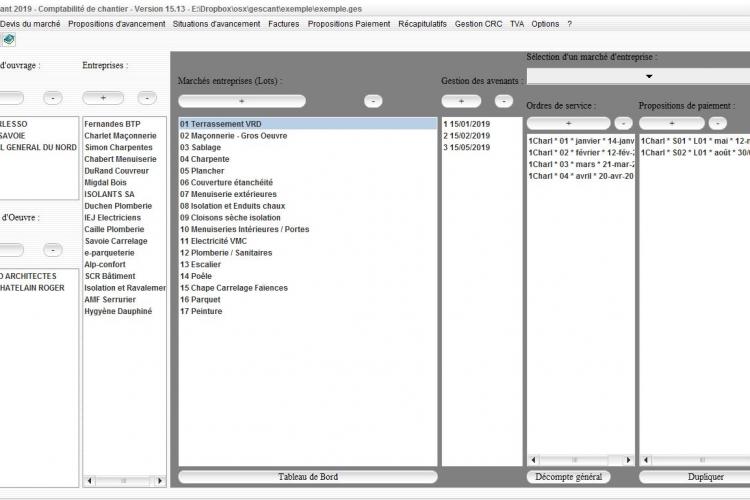Select entreprise Savoie Carrelage
The width and height of the screenshot is (750, 500).
[124, 241]
